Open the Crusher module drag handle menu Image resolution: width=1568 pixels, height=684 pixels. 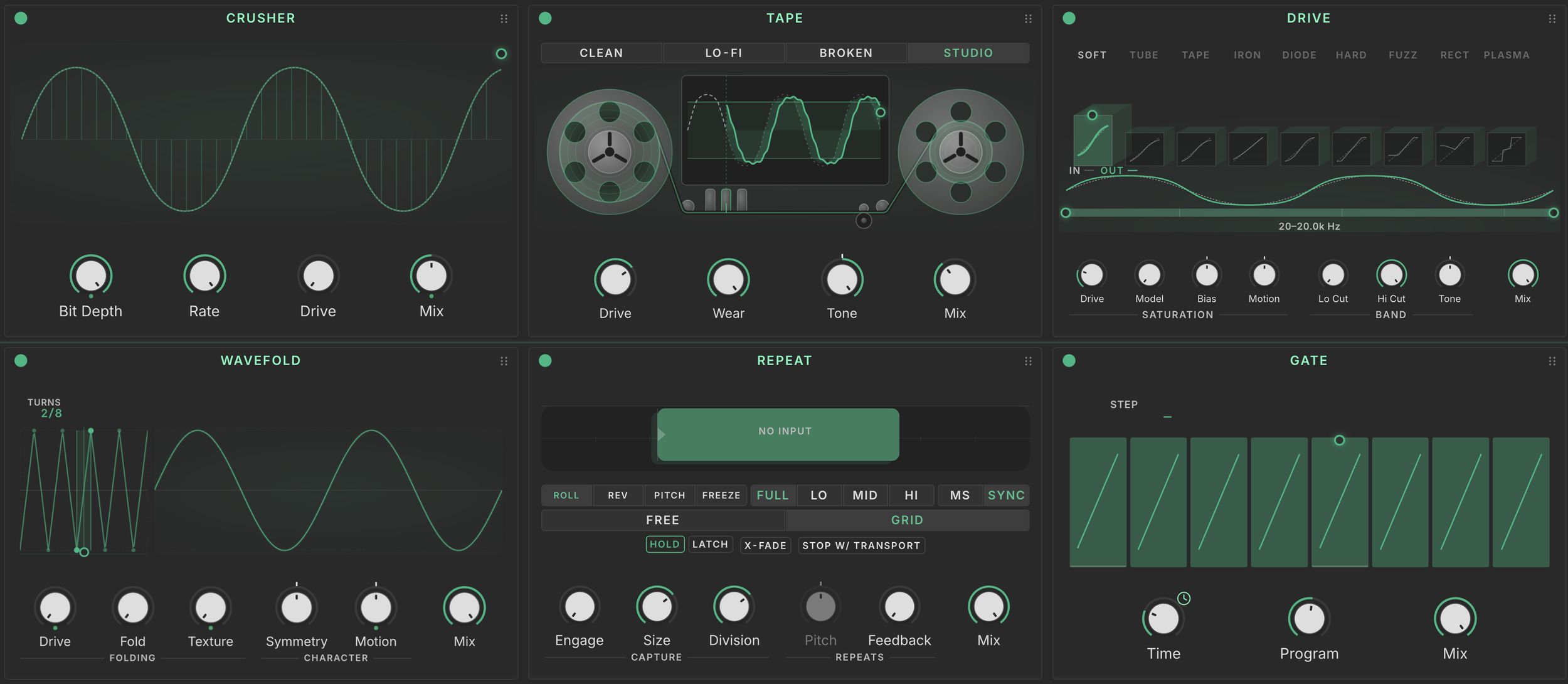(x=504, y=19)
